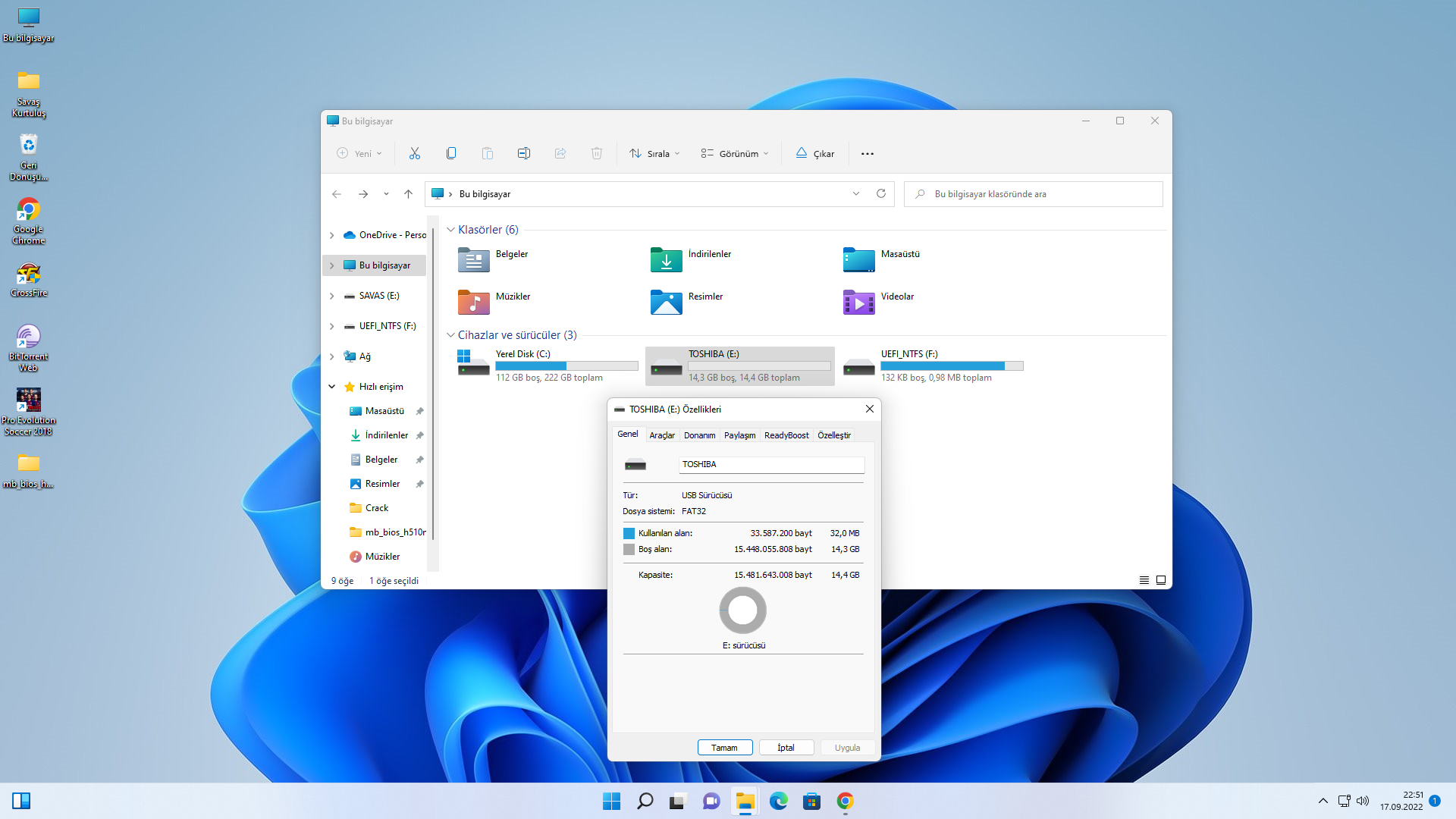Click the TOSHIBA volume label field

coord(771,464)
